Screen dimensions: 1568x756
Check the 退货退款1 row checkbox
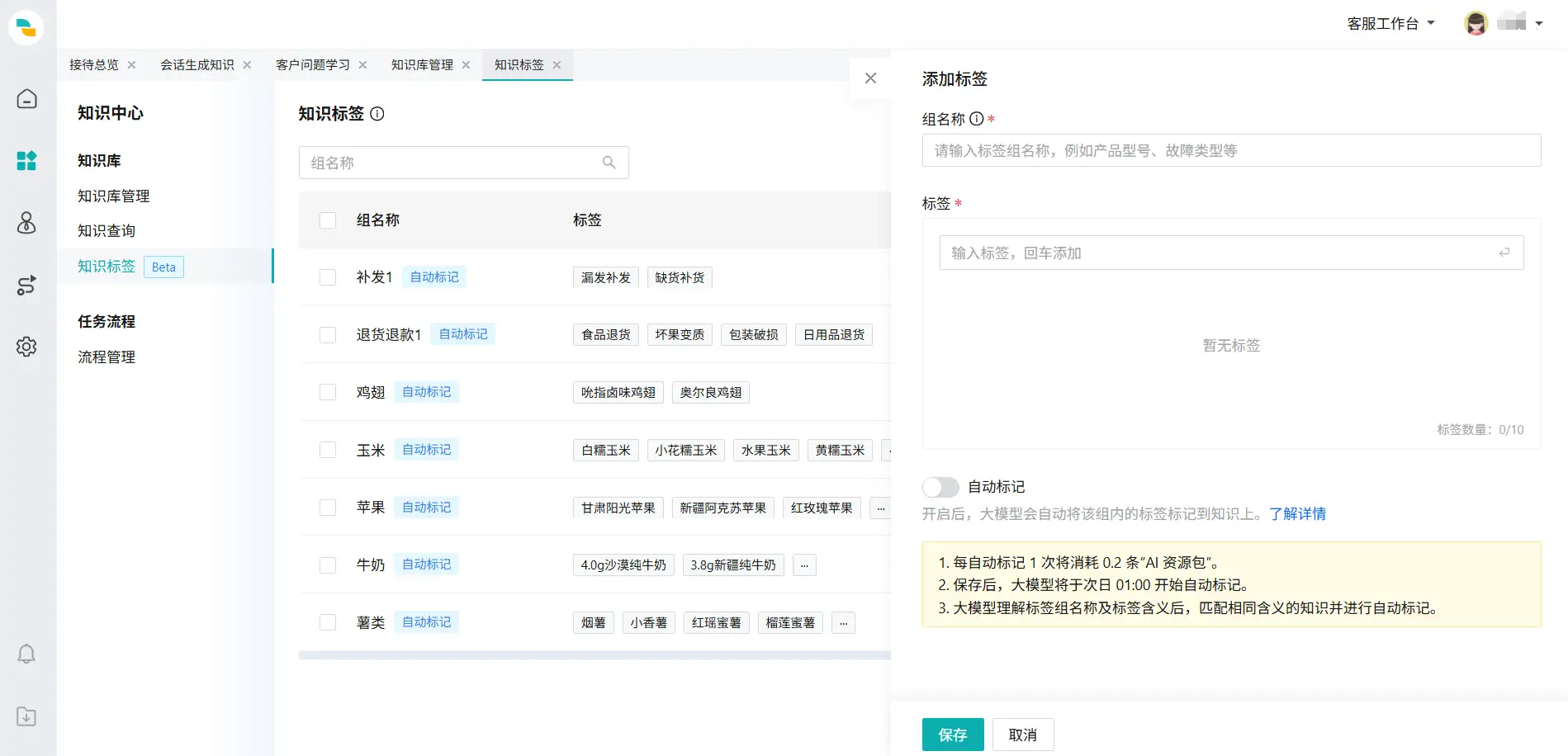coord(328,335)
